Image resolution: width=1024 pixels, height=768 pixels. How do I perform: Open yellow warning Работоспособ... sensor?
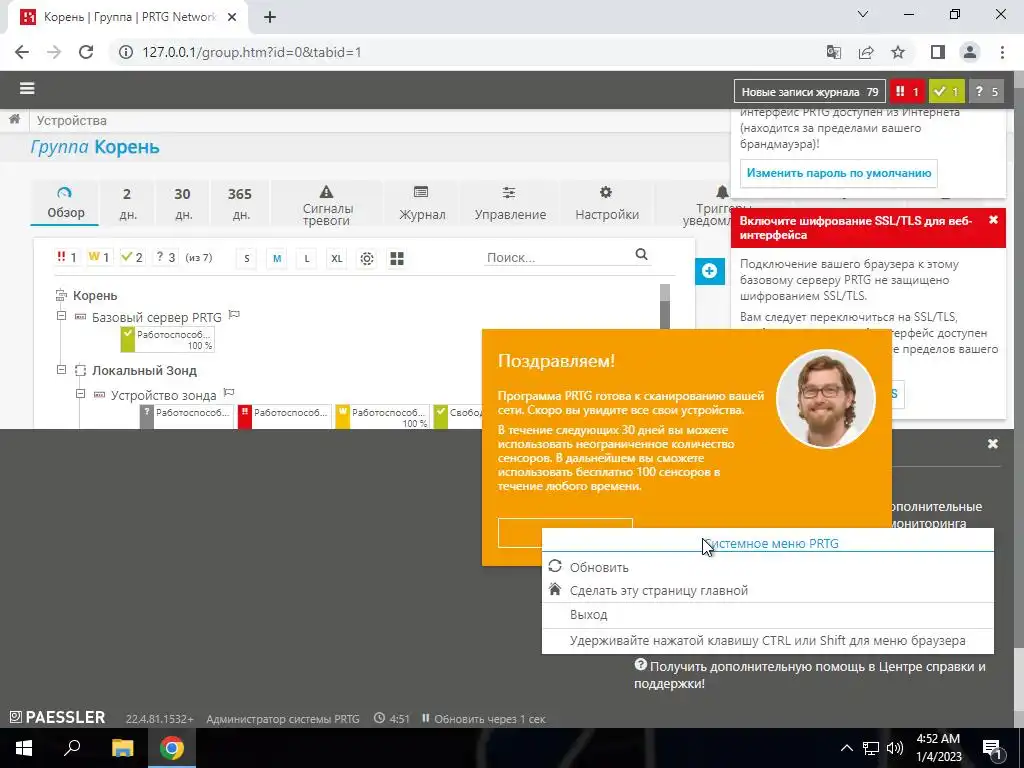(382, 417)
